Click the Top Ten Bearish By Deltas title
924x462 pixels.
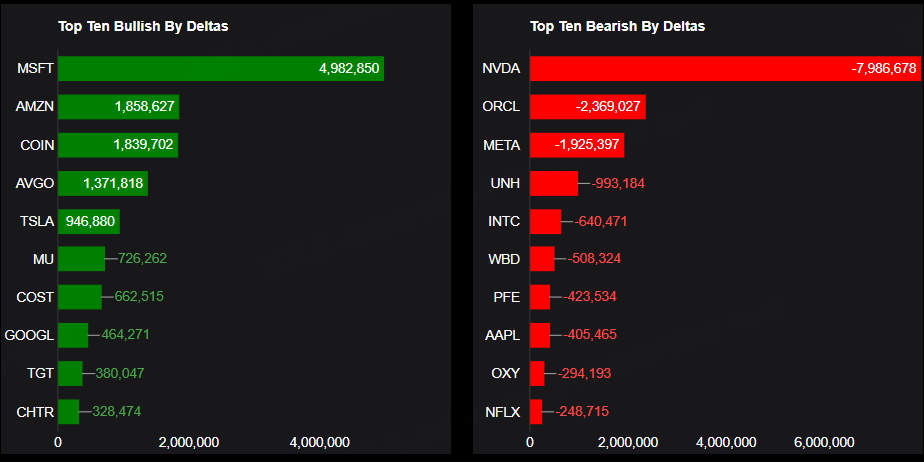[x=617, y=26]
